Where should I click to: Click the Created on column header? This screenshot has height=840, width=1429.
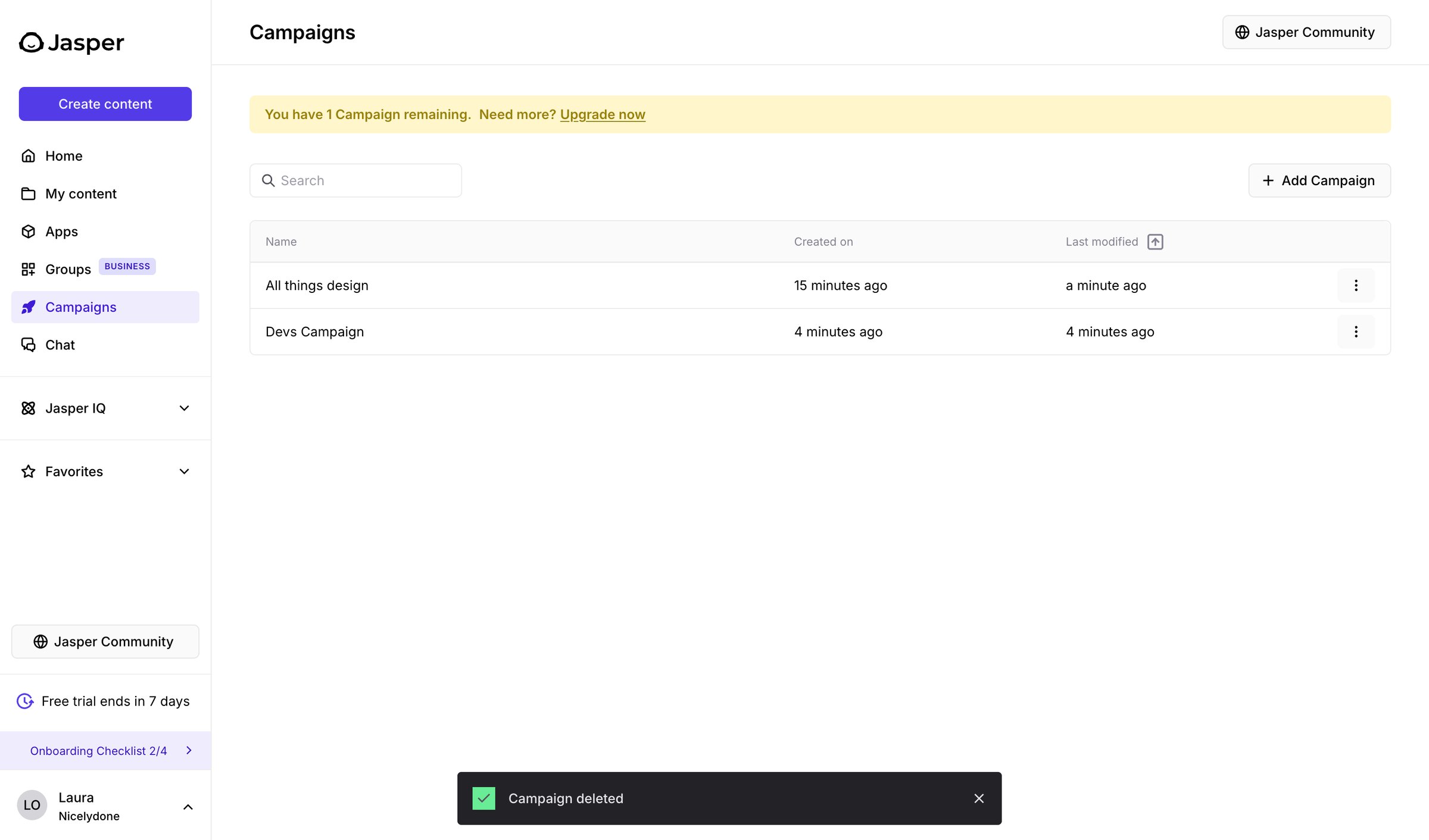[x=823, y=242]
